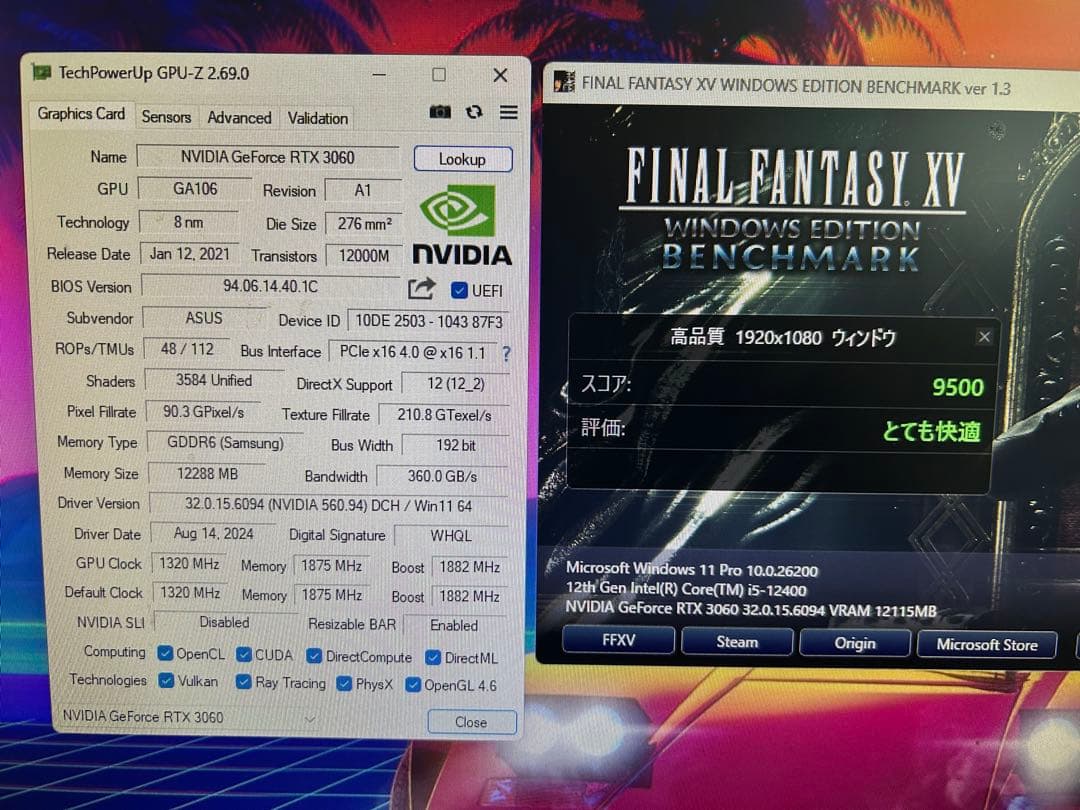Click the Steam button in benchmark
Viewport: 1080px width, 810px height.
point(737,642)
